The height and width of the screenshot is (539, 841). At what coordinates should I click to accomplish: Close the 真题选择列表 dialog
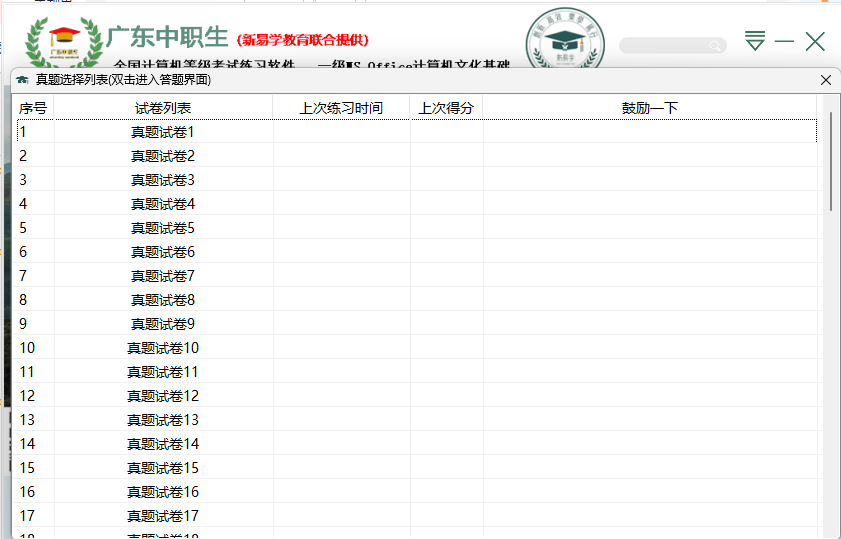[825, 80]
